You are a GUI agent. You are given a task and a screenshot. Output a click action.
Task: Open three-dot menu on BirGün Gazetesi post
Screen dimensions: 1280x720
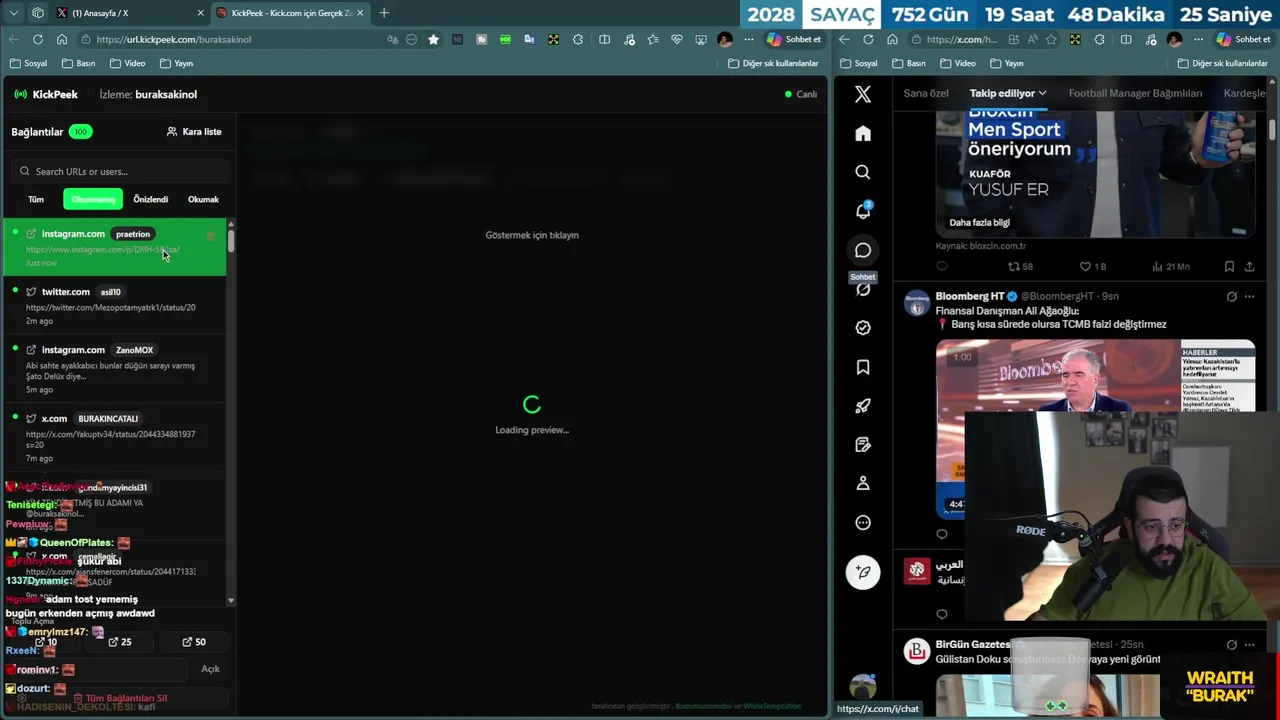1249,645
